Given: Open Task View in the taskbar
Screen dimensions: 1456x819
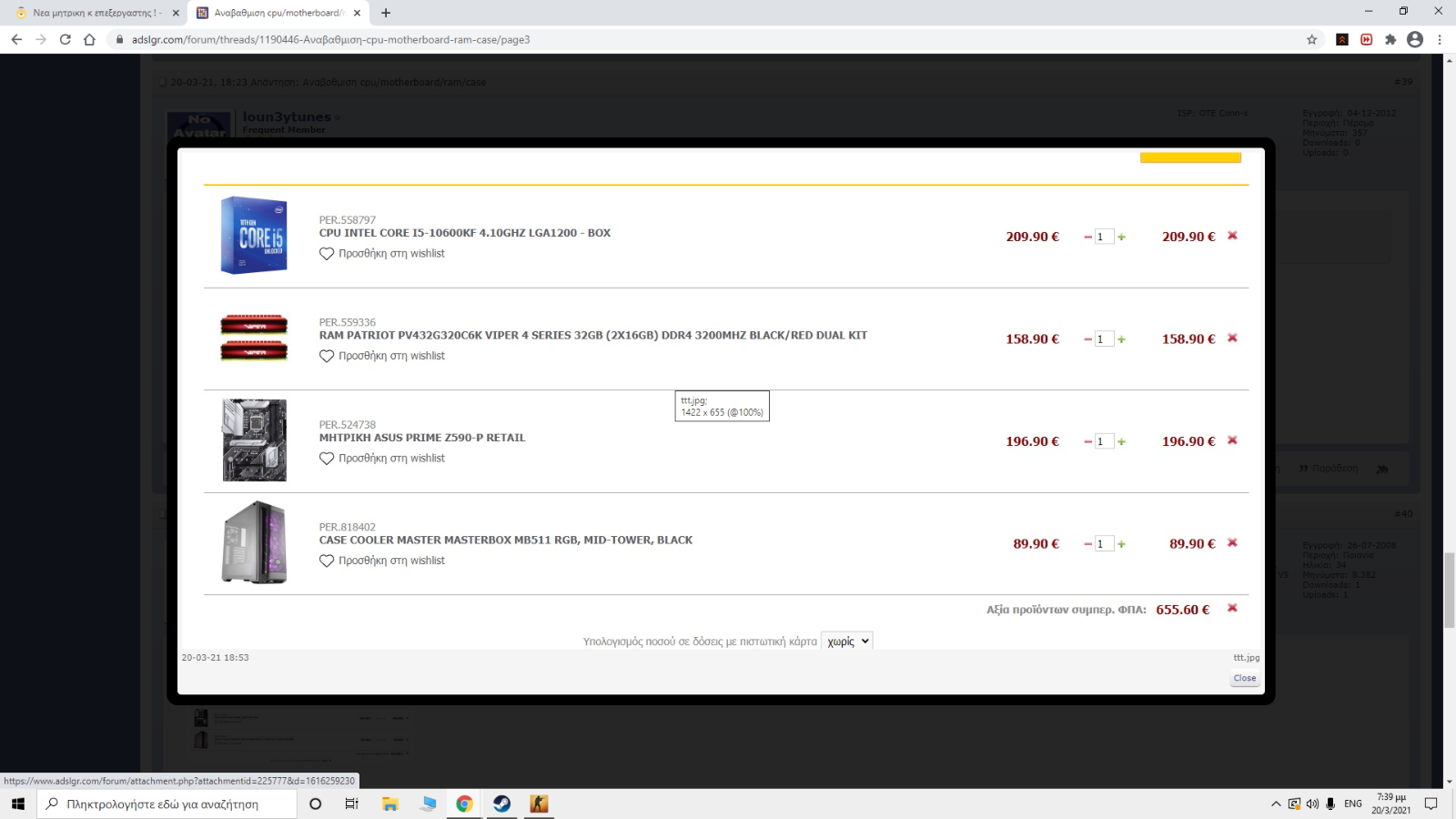Looking at the screenshot, I should (x=351, y=804).
